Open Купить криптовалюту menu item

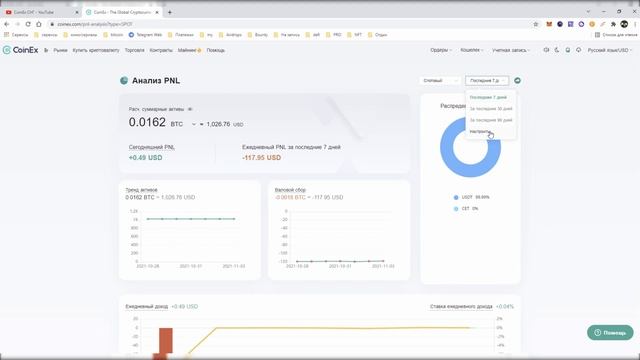[96, 50]
